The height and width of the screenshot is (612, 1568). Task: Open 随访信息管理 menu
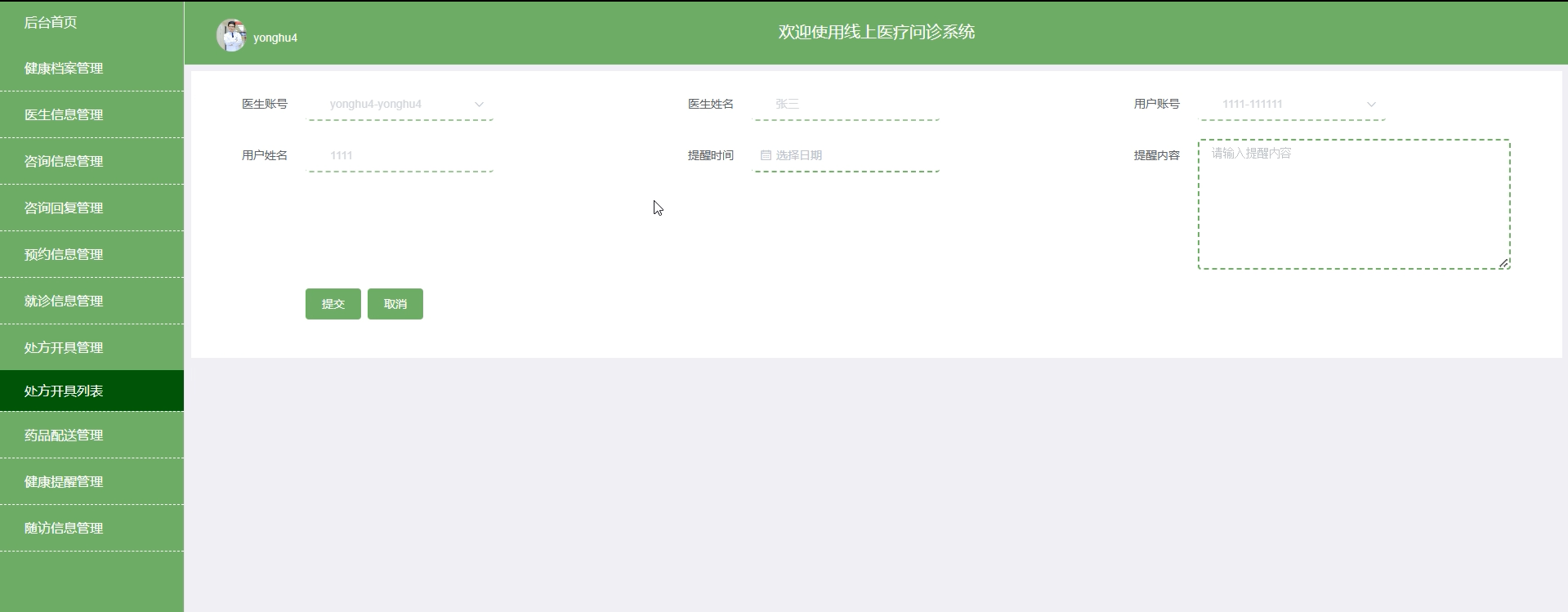point(92,529)
